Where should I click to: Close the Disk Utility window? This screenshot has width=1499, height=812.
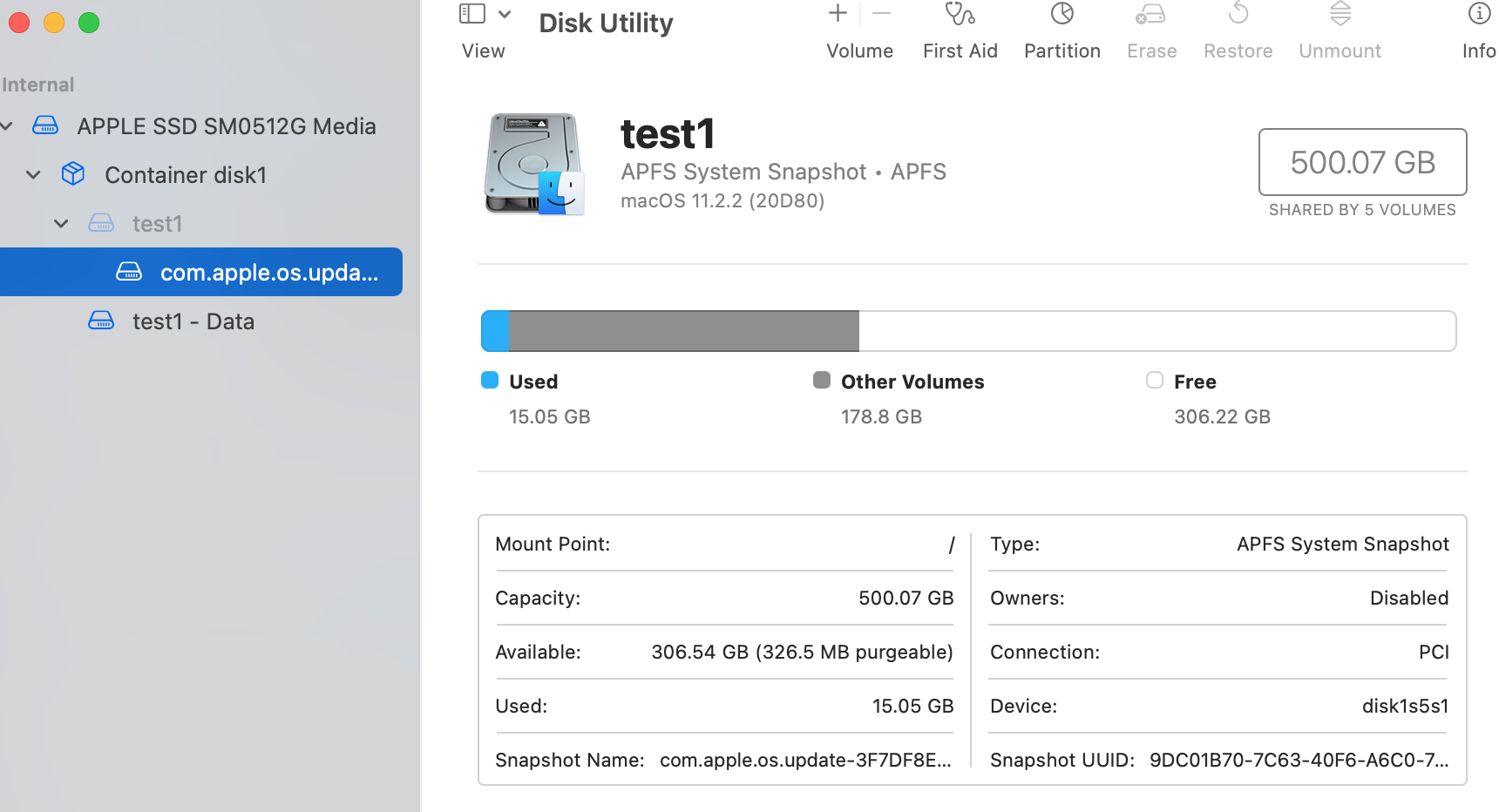pos(19,23)
